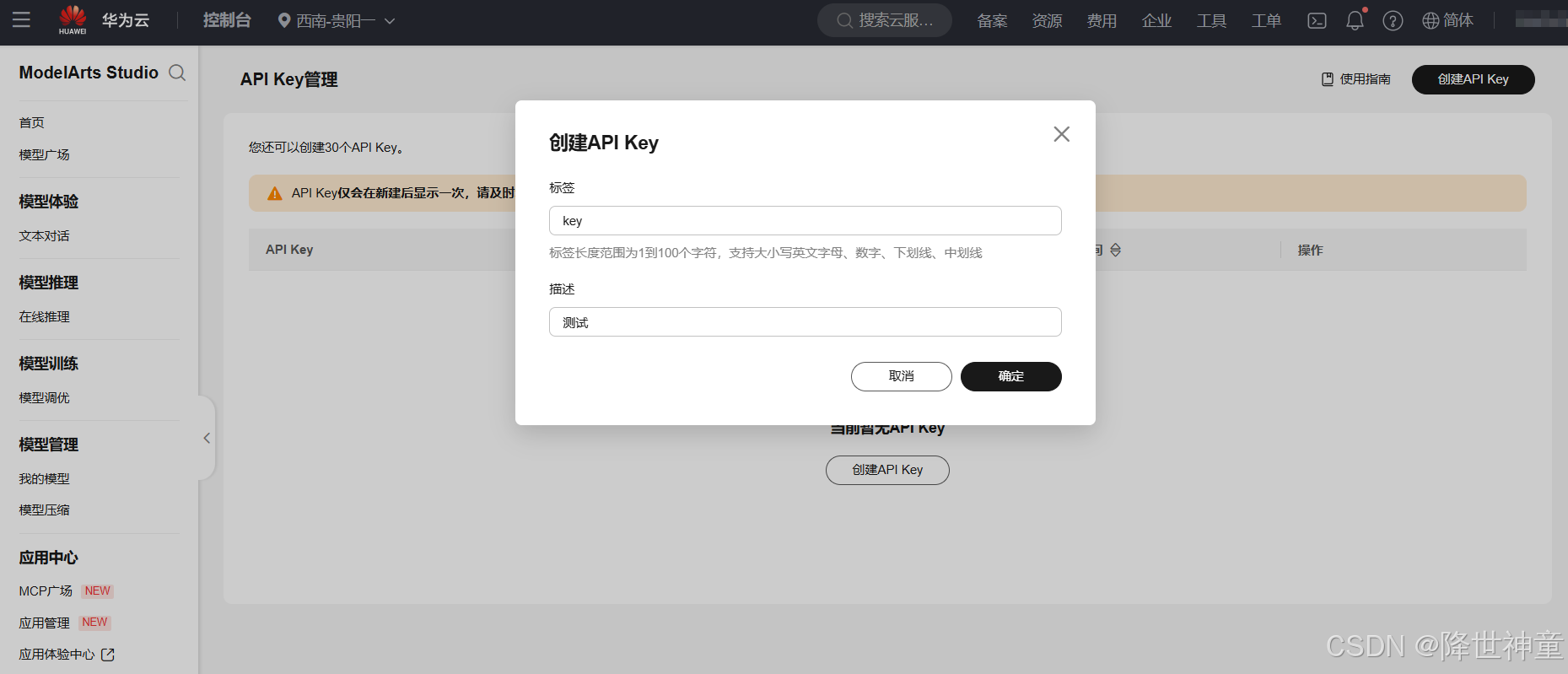Open 模型调优 in the sidebar

45,398
